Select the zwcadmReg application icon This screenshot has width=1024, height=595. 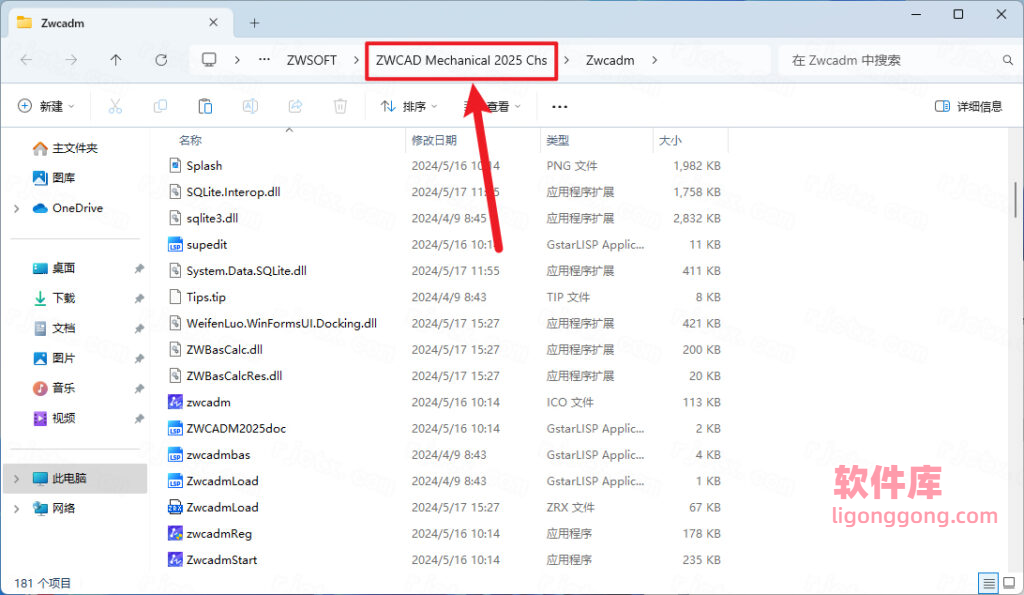coord(175,533)
